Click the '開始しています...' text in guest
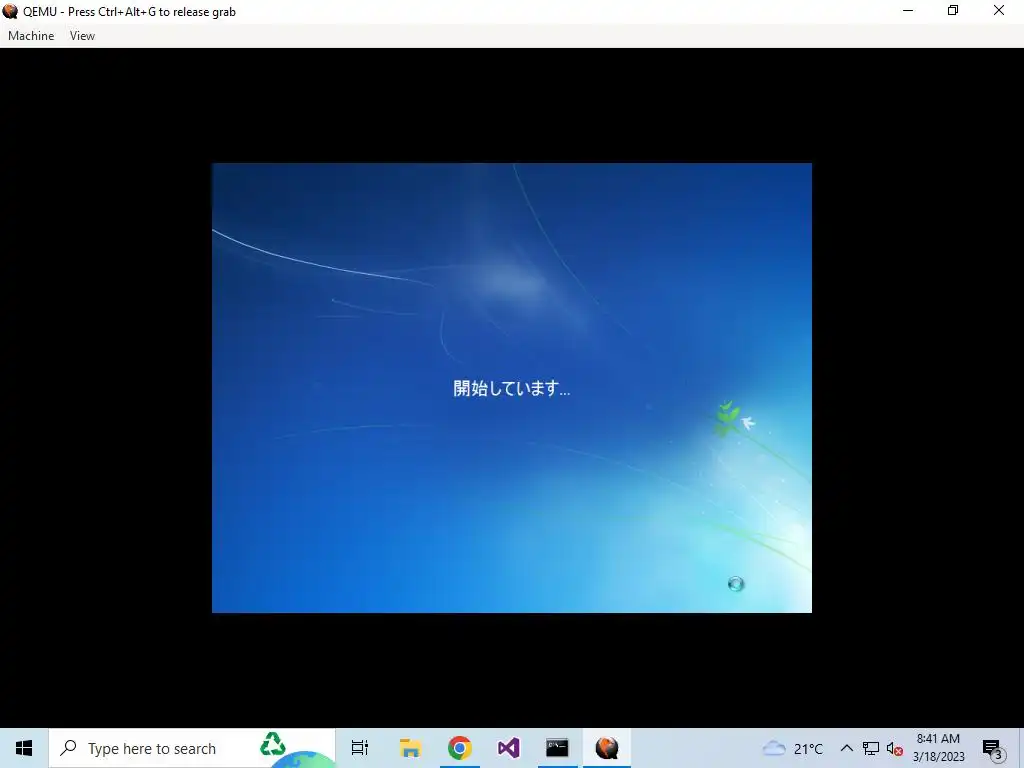This screenshot has width=1024, height=768. 511,388
